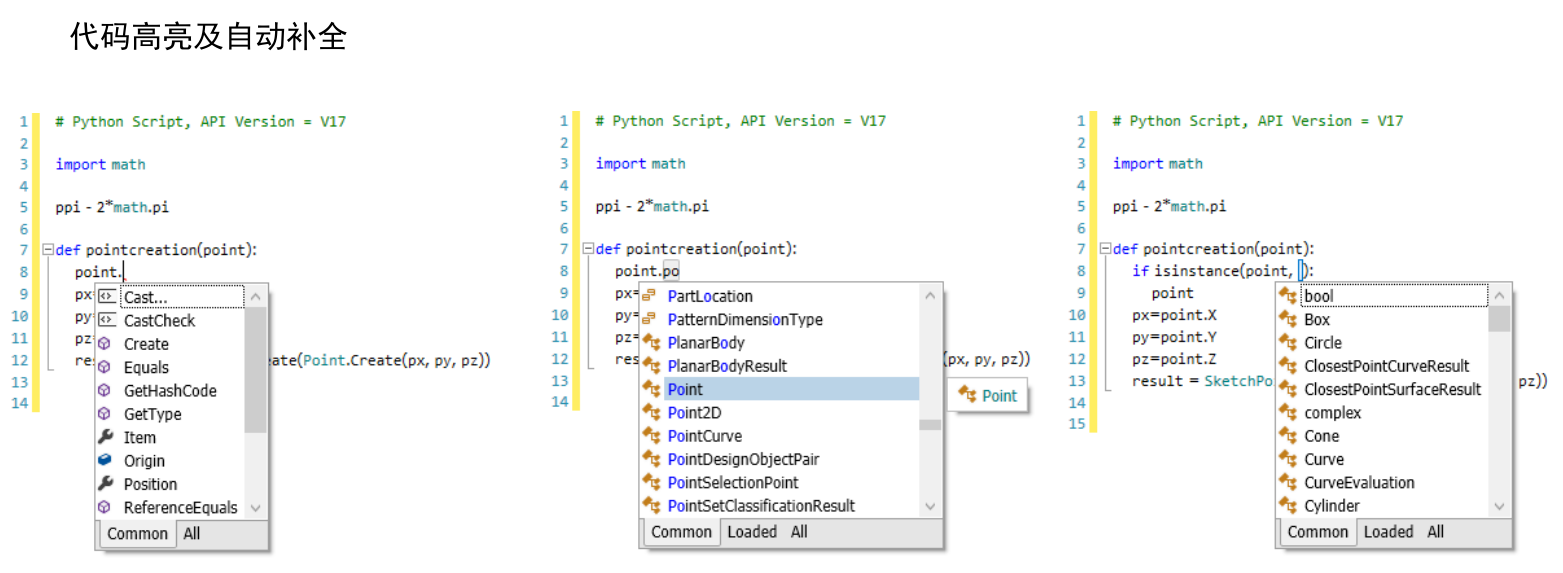1563x573 pixels.
Task: Click the Position wrench property icon
Action: pos(105,484)
